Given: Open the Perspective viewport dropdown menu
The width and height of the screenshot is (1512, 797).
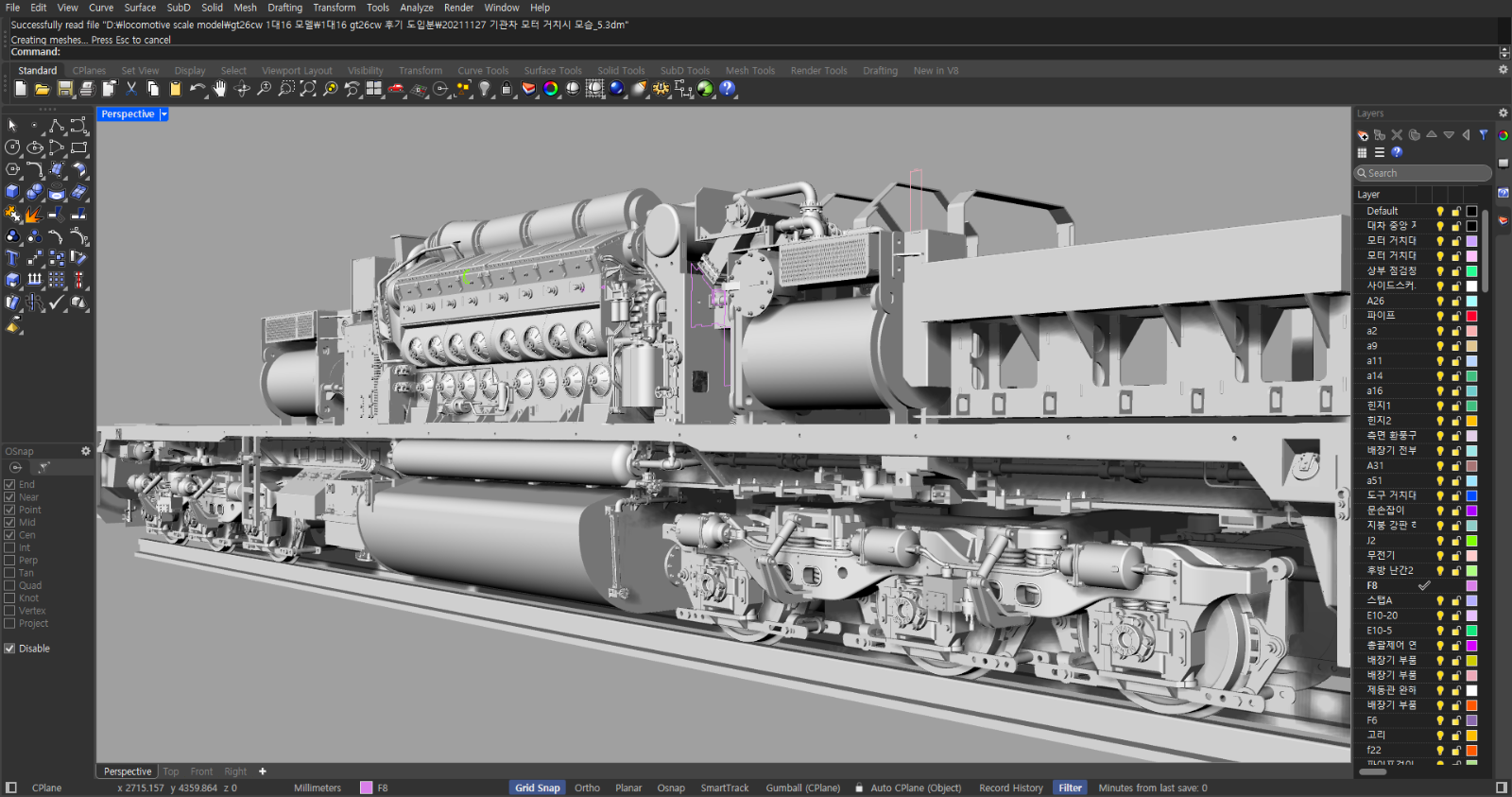Looking at the screenshot, I should click(163, 114).
